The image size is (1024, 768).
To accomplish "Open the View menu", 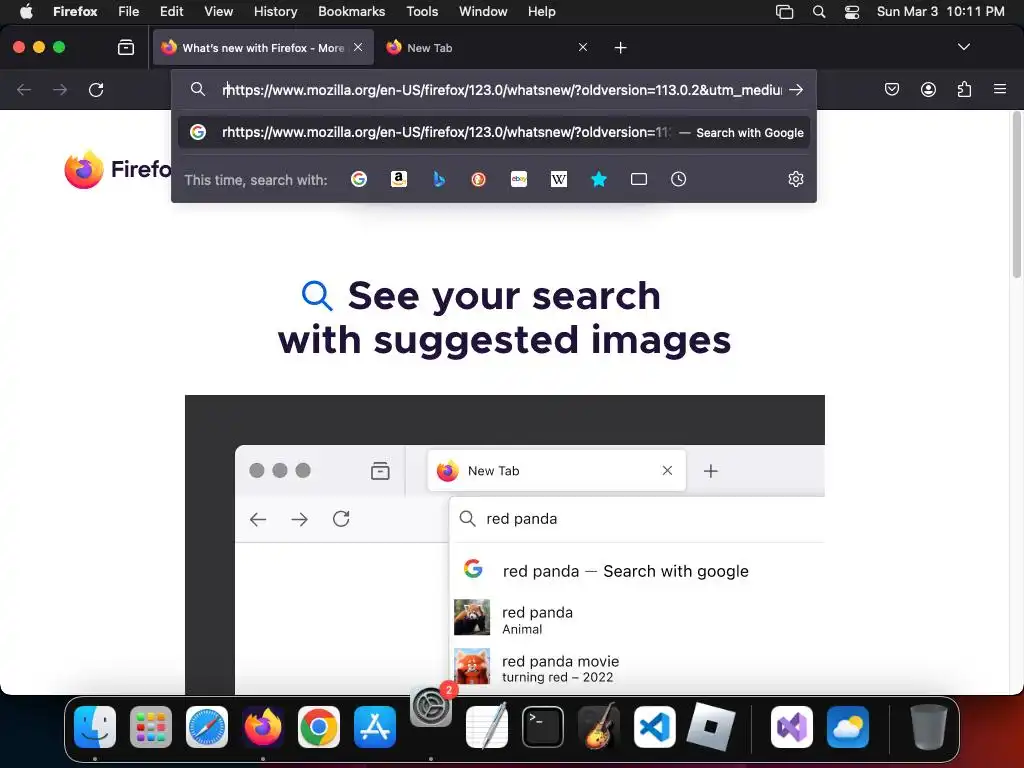I will (x=218, y=11).
